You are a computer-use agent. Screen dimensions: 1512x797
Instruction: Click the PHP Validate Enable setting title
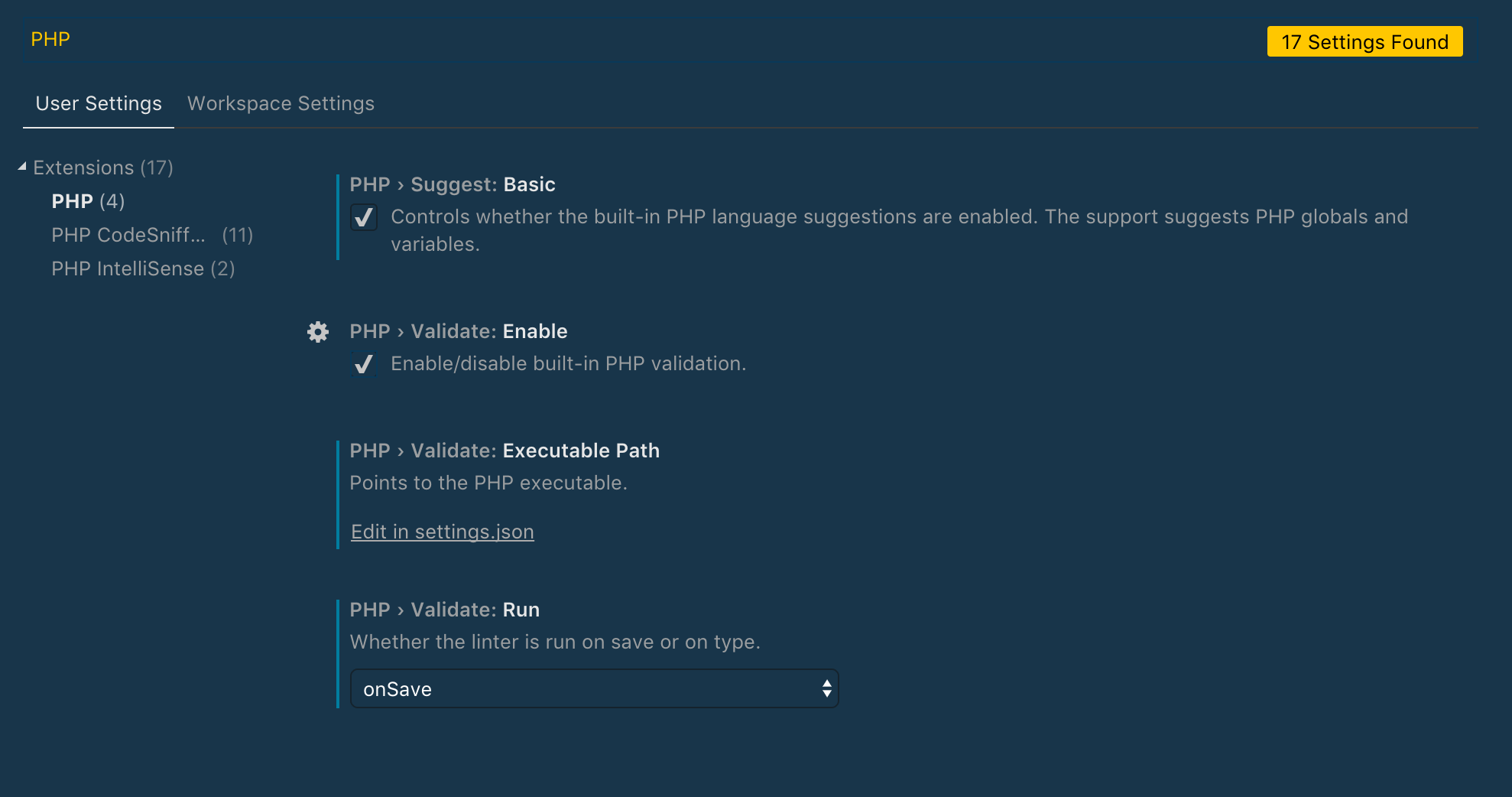pos(459,331)
